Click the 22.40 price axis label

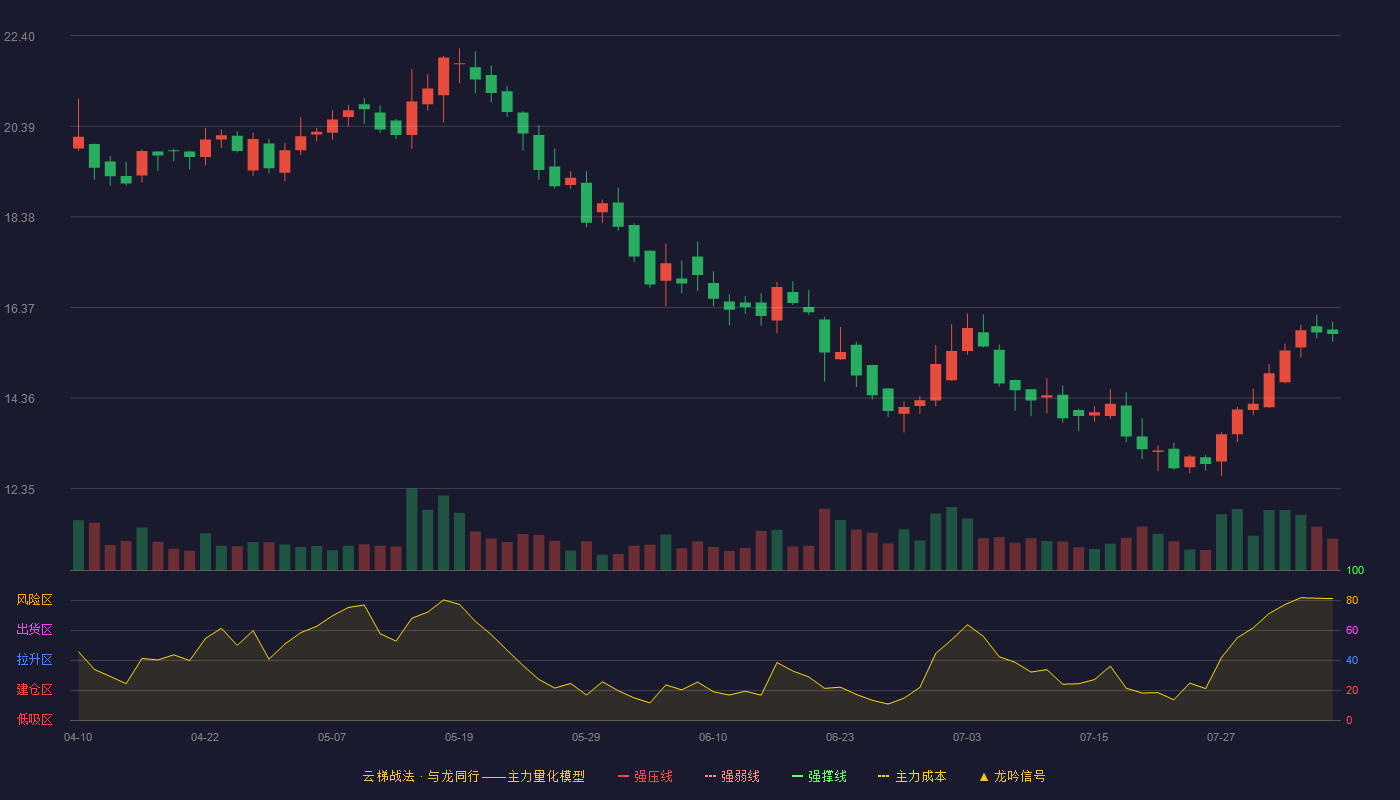(x=19, y=37)
